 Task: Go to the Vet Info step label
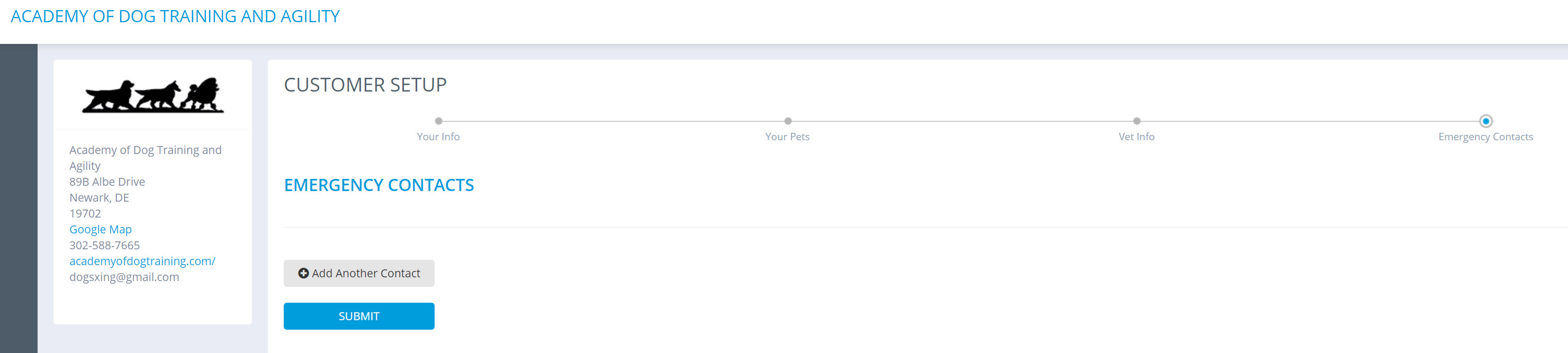pos(1137,137)
